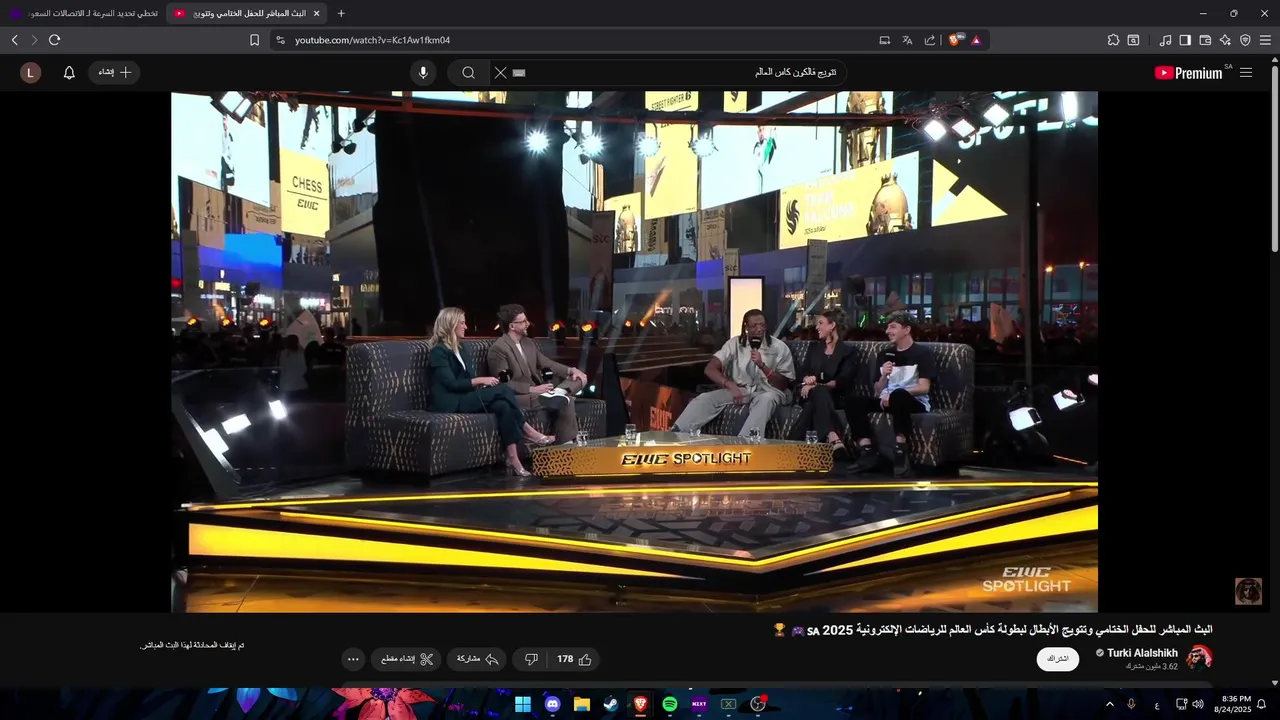The height and width of the screenshot is (720, 1280).
Task: Open Brave VPN shield icon
Action: tap(1245, 40)
